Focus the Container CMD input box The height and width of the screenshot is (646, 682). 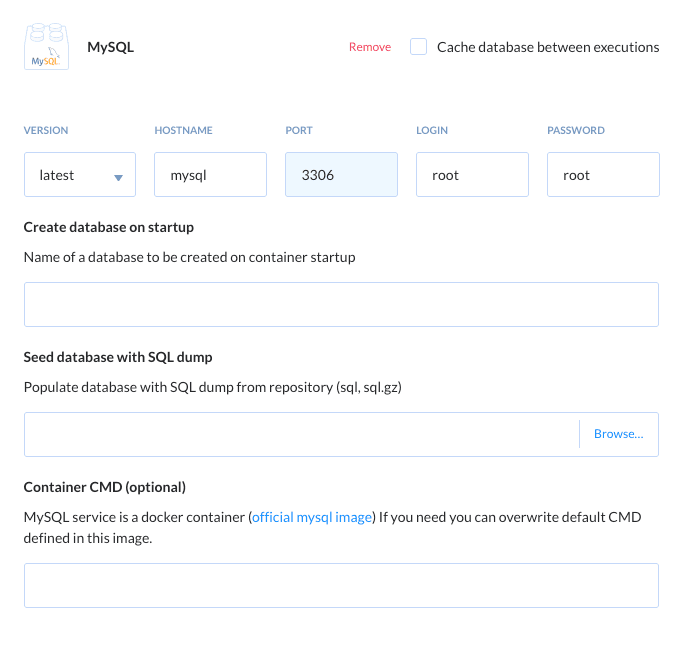pyautogui.click(x=341, y=585)
